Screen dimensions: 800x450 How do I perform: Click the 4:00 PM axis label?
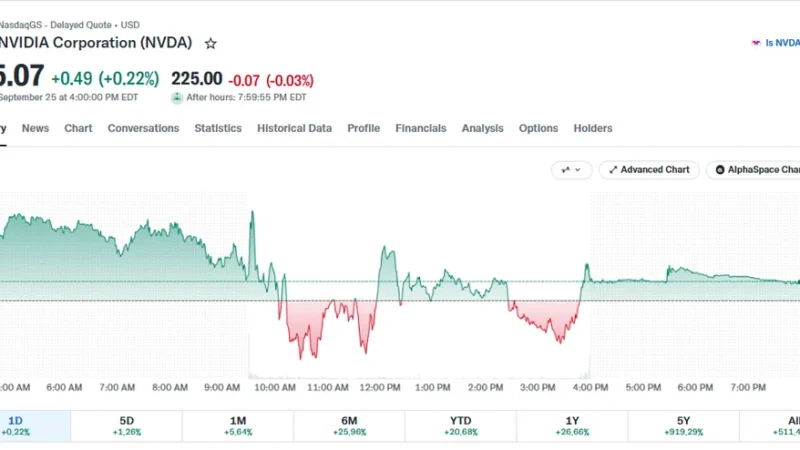(590, 388)
